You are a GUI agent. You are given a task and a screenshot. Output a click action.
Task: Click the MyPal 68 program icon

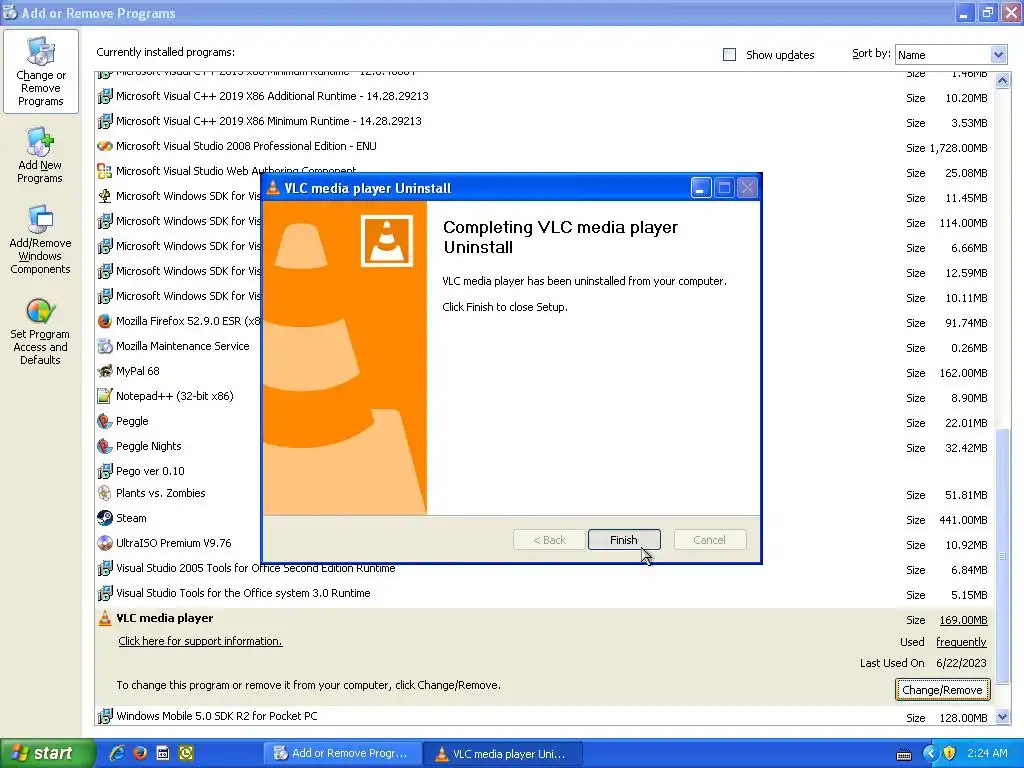(104, 371)
